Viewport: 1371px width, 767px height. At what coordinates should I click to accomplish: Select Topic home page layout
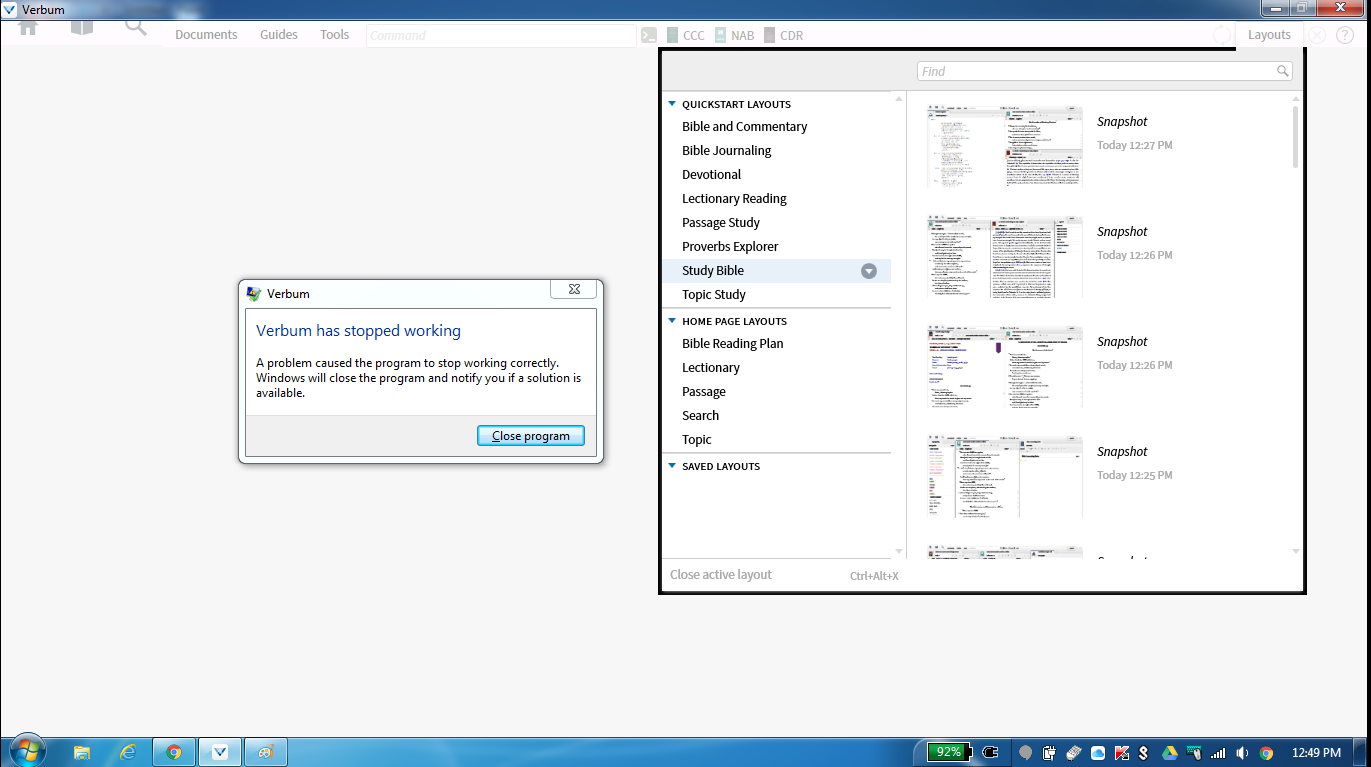point(697,440)
